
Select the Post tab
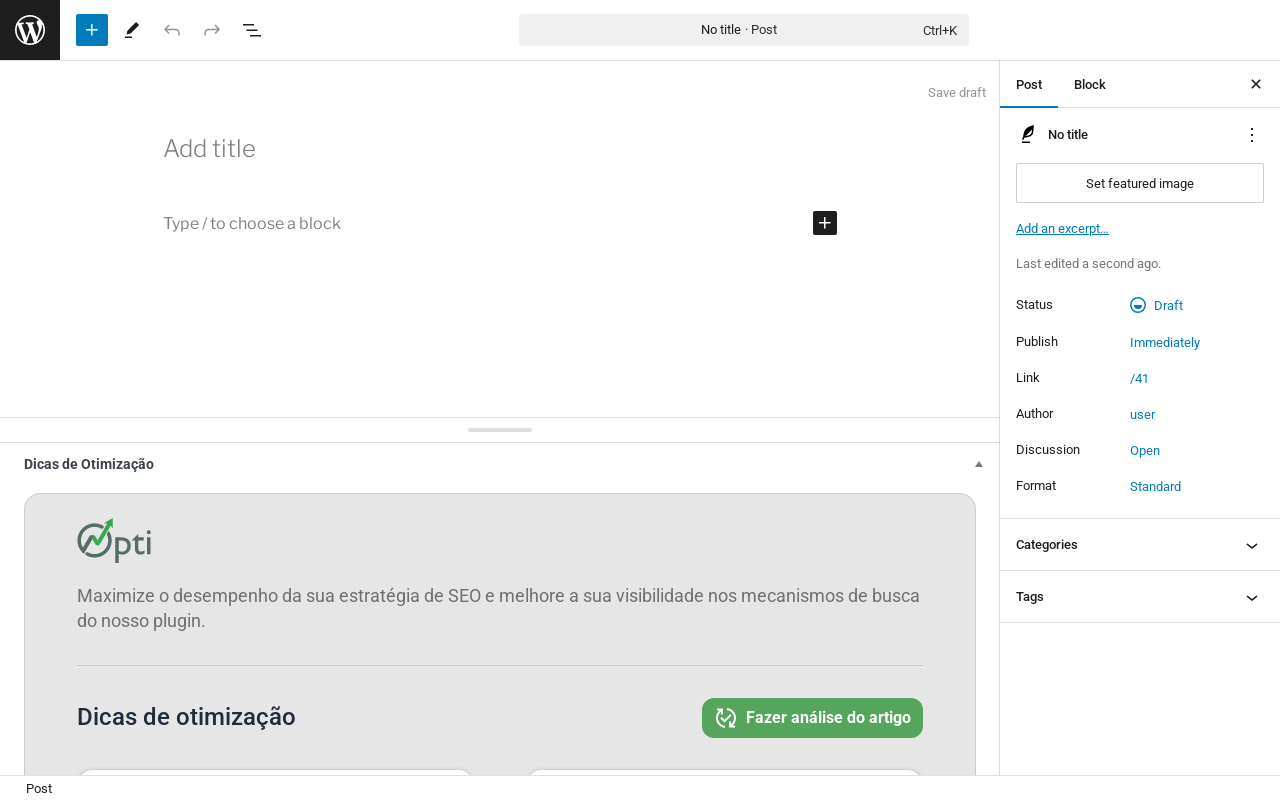pyautogui.click(x=1029, y=85)
